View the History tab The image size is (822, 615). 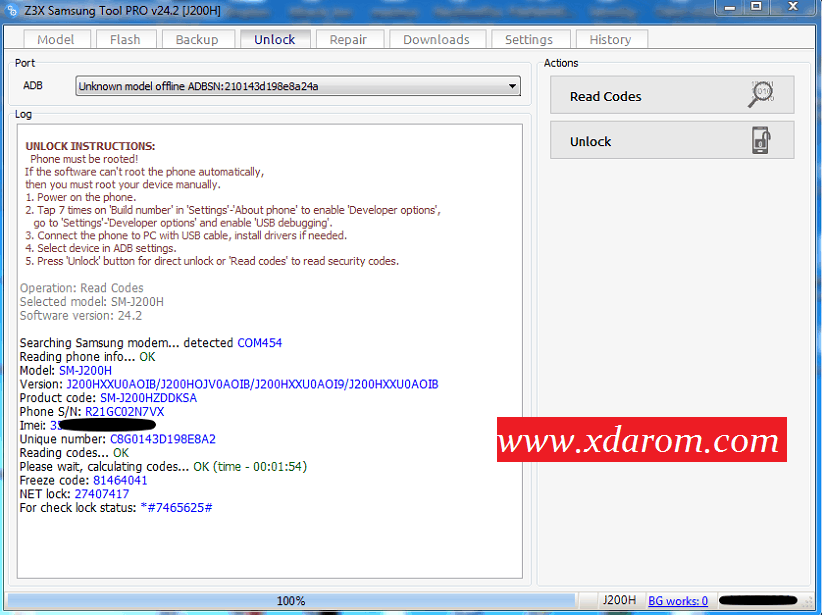click(x=610, y=40)
